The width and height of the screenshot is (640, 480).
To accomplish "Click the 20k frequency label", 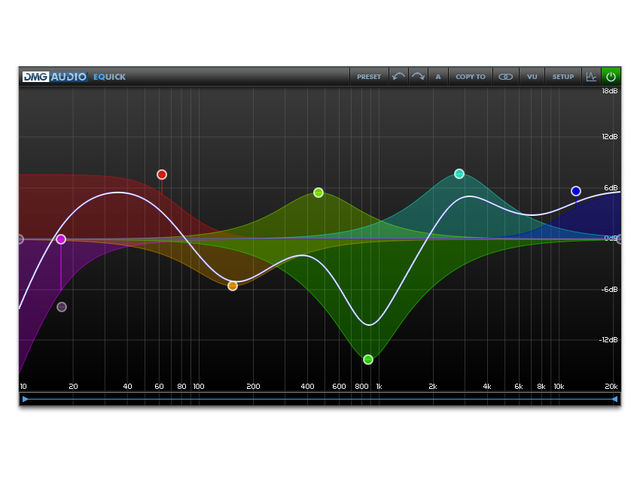I will pos(611,387).
